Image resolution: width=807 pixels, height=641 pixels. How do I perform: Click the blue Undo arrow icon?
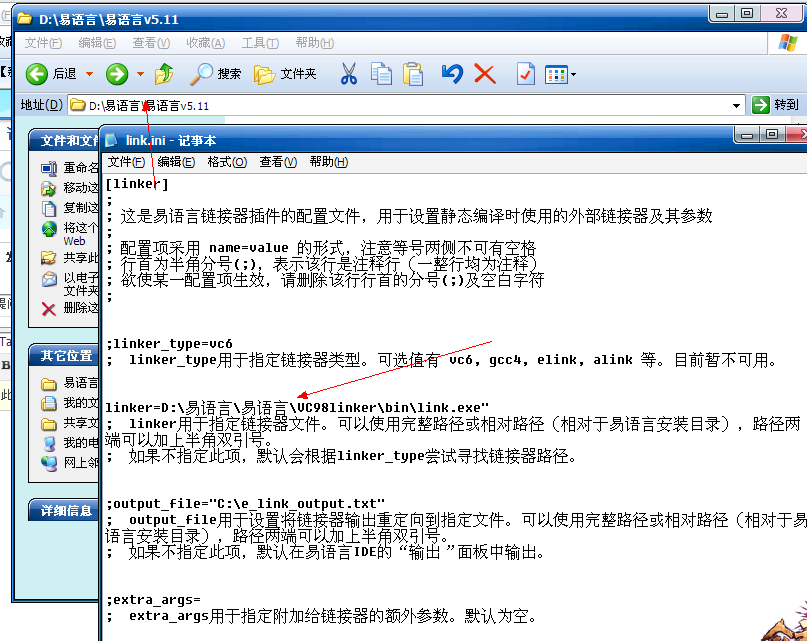tap(452, 74)
